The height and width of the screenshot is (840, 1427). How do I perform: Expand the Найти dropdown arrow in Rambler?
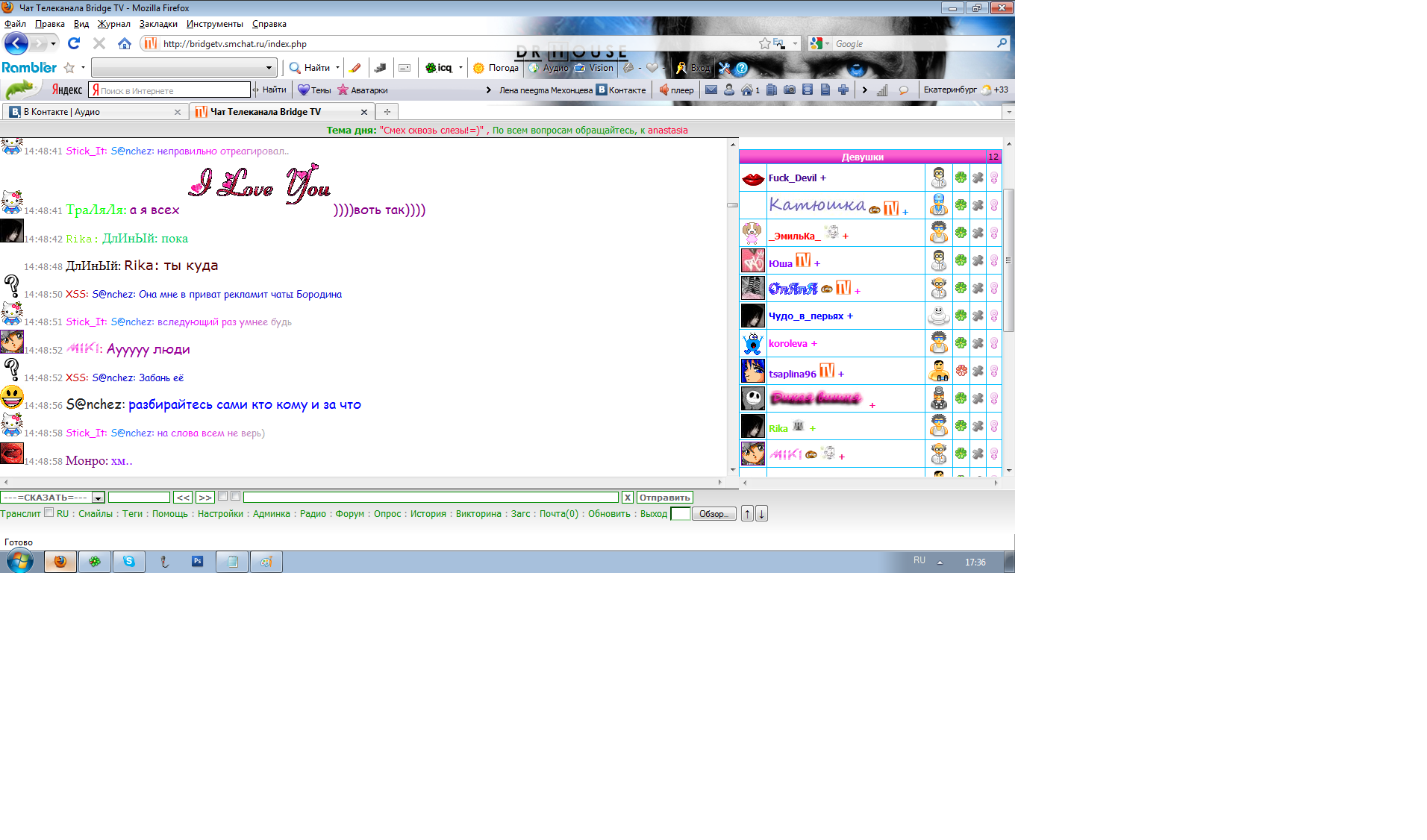(x=337, y=68)
